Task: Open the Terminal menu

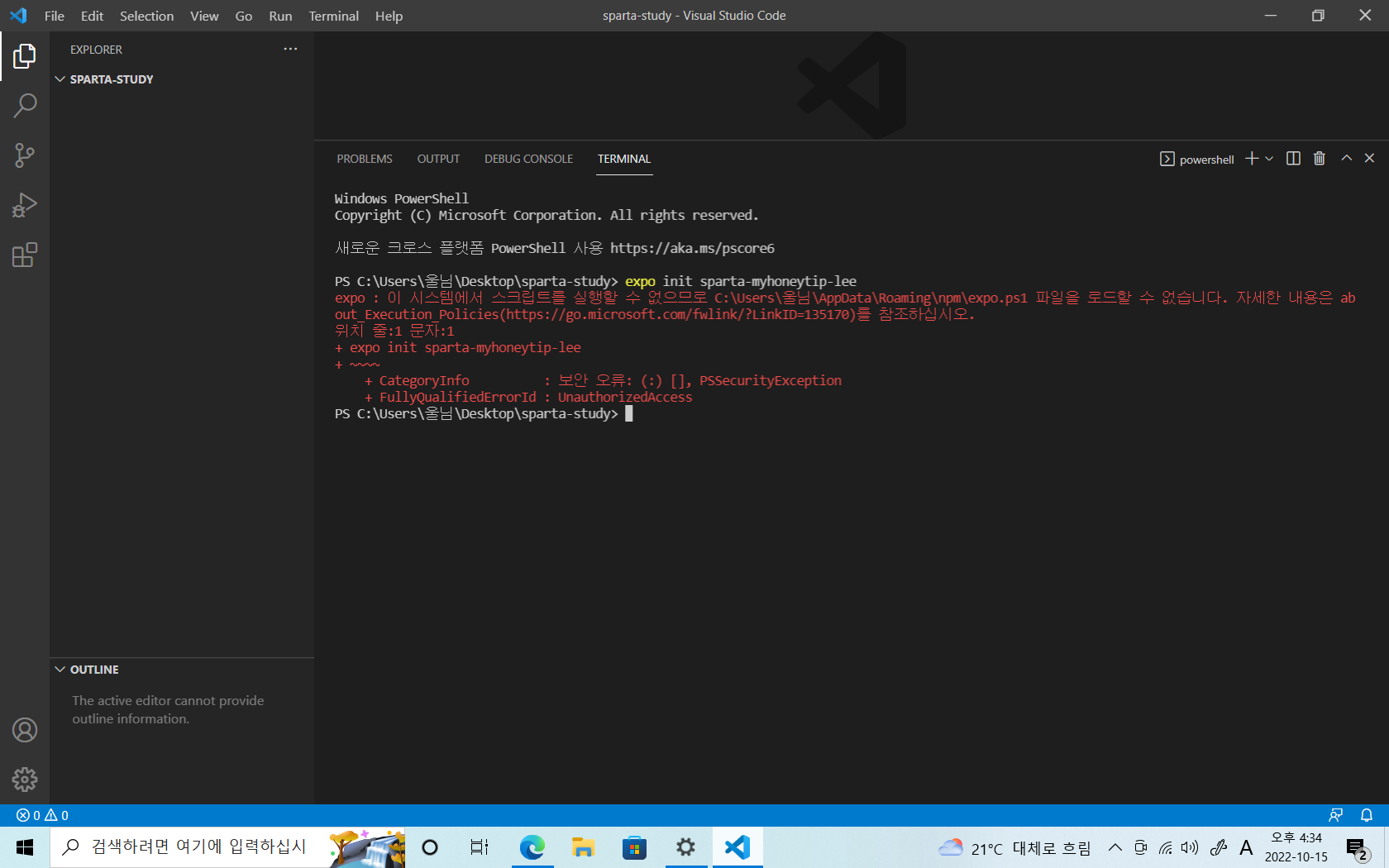Action: coord(334,16)
